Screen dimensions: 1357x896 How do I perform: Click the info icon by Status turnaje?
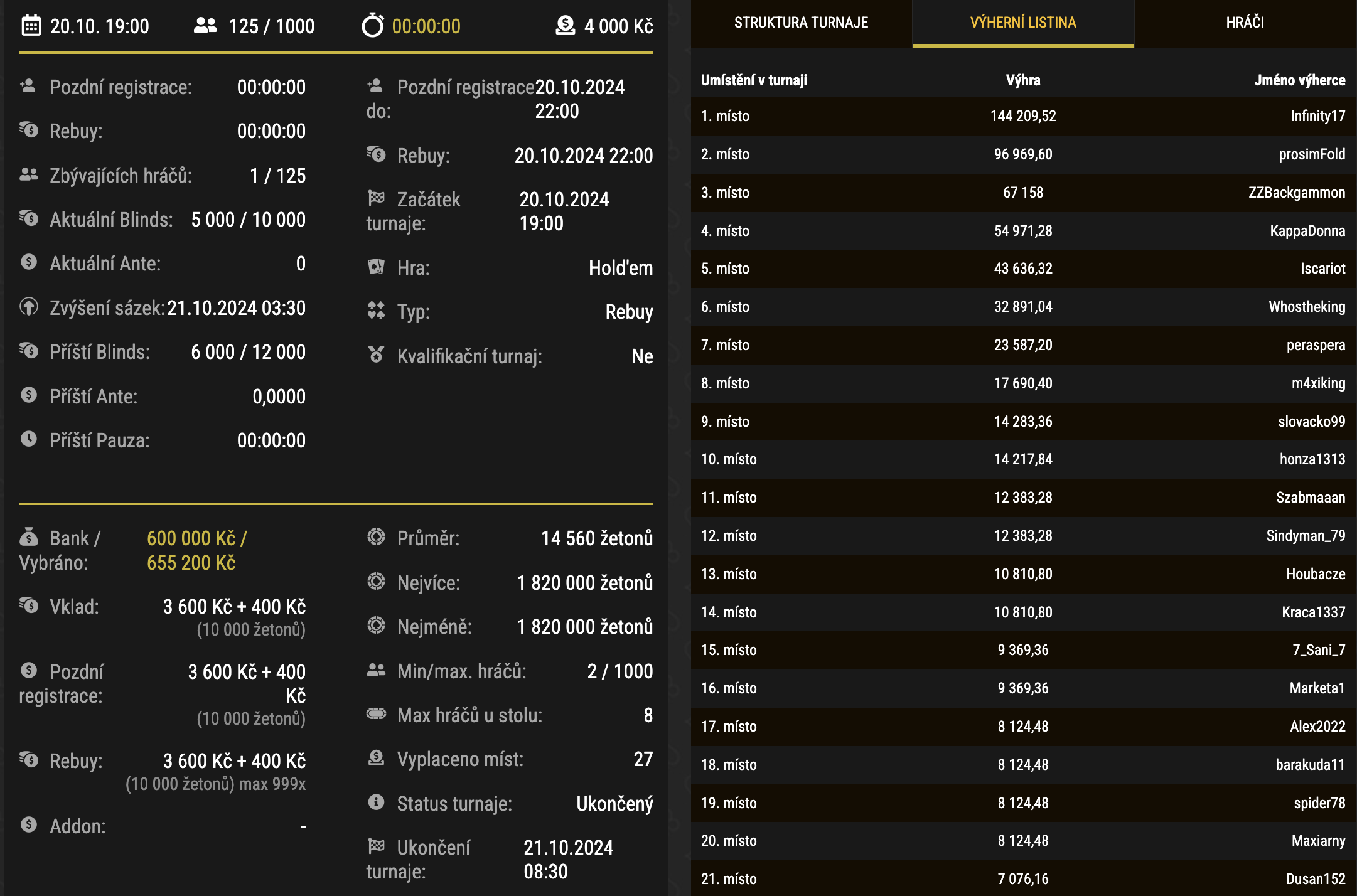pyautogui.click(x=376, y=803)
